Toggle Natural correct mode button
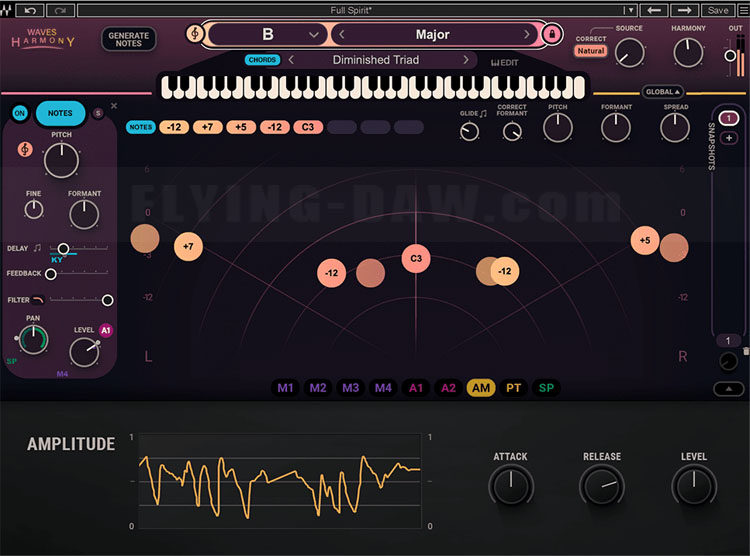 click(591, 51)
